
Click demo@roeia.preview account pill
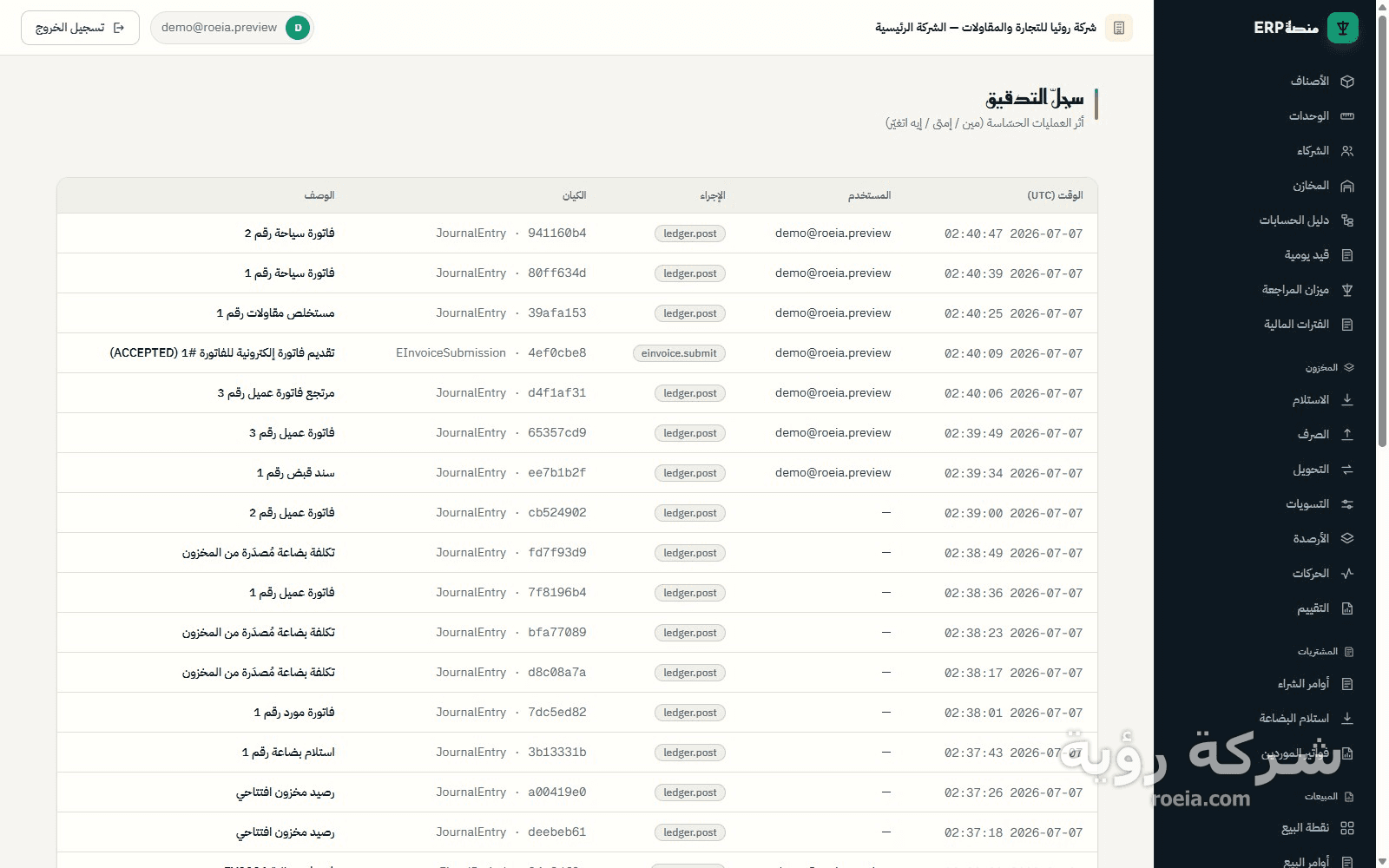tap(232, 28)
